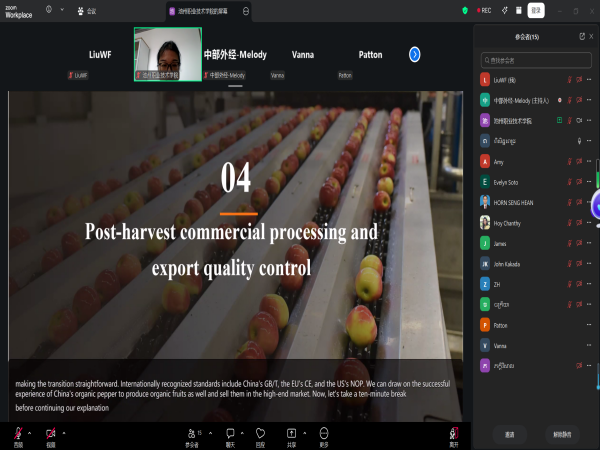The height and width of the screenshot is (450, 600).
Task: Click video icon in HORN SENG HEAN row
Action: pyautogui.click(x=579, y=202)
